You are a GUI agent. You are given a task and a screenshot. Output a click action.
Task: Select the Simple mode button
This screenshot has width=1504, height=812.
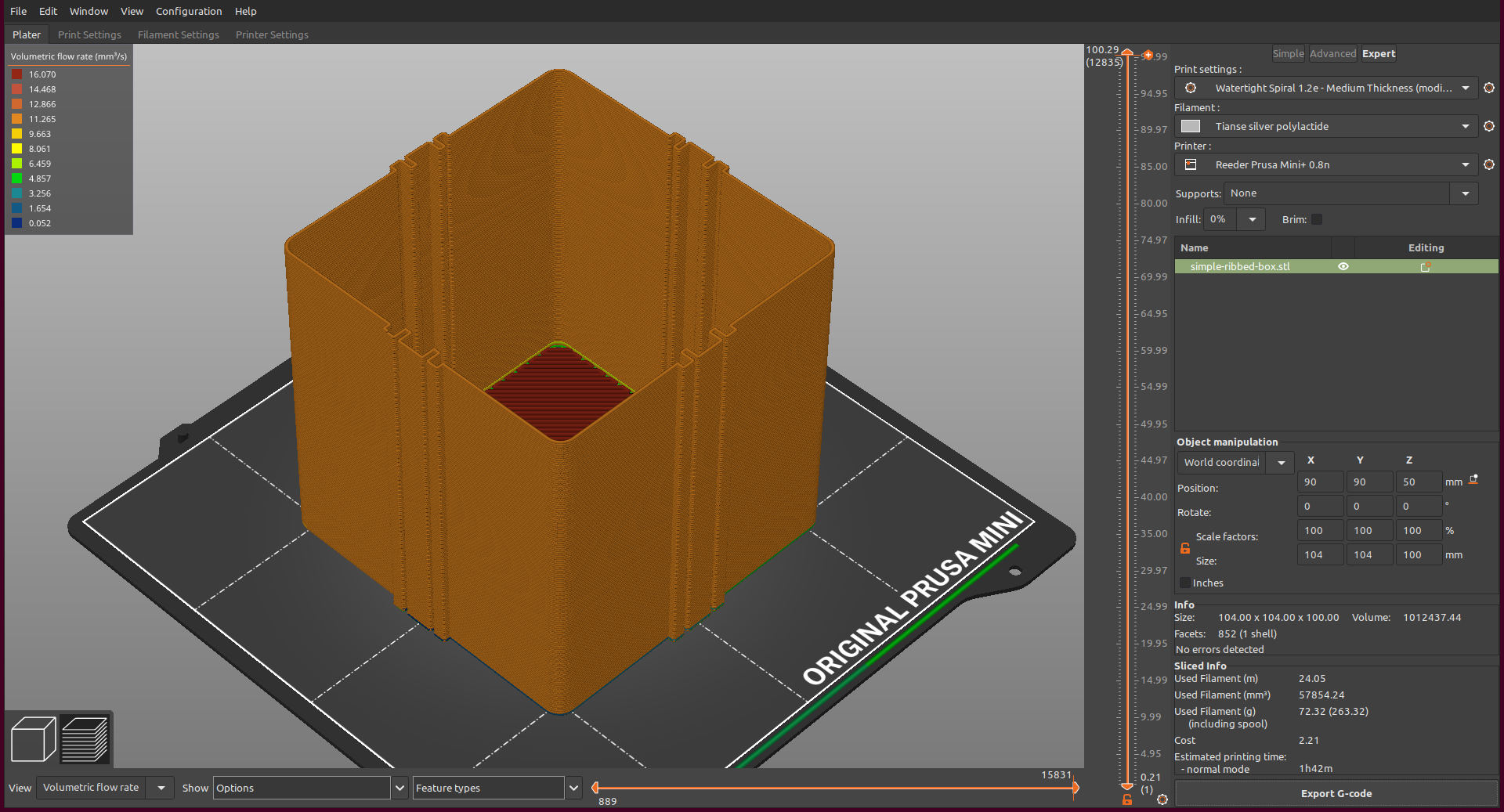[x=1288, y=53]
